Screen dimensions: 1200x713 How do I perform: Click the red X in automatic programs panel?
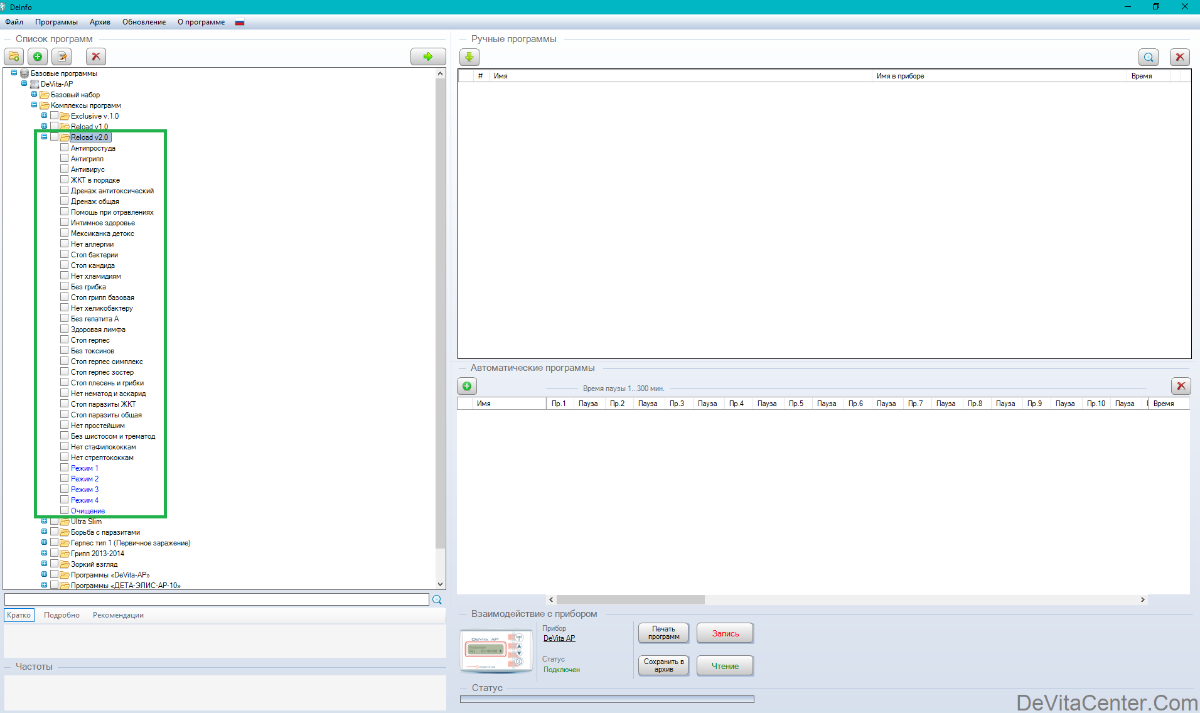[x=1180, y=386]
